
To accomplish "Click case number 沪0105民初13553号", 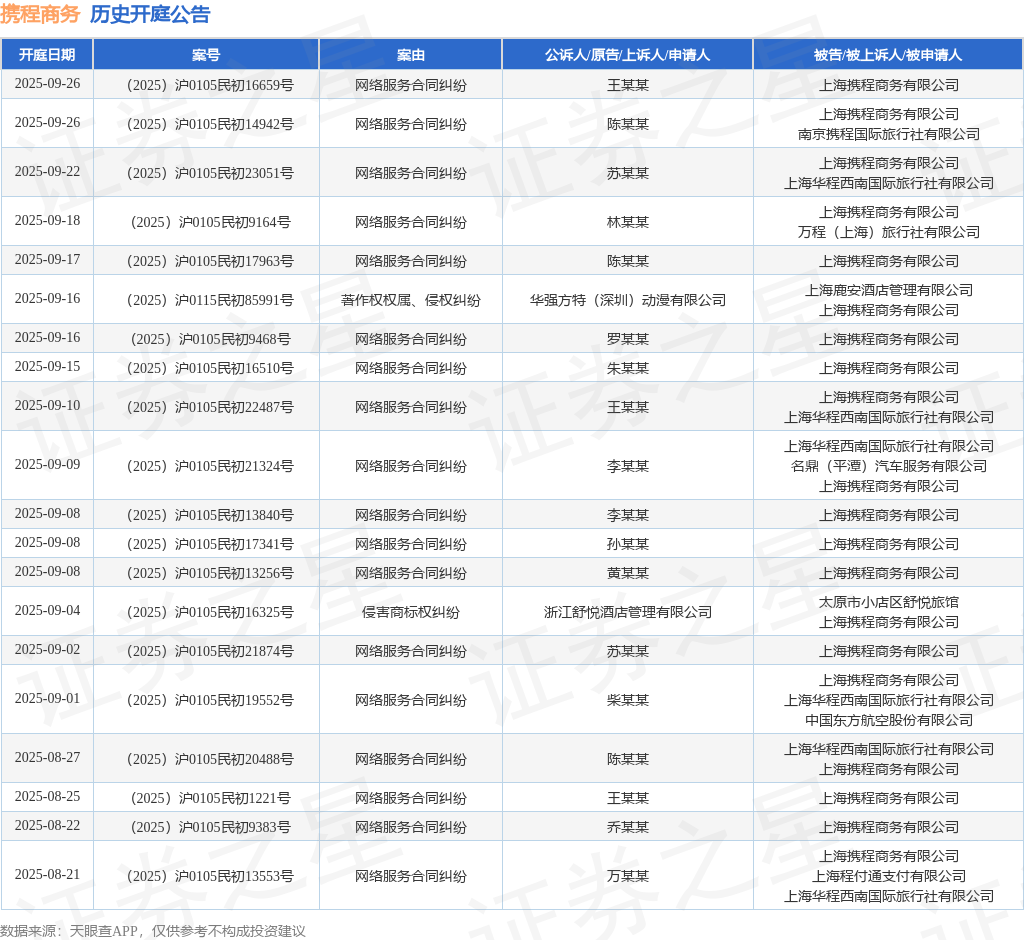I will pyautogui.click(x=210, y=875).
